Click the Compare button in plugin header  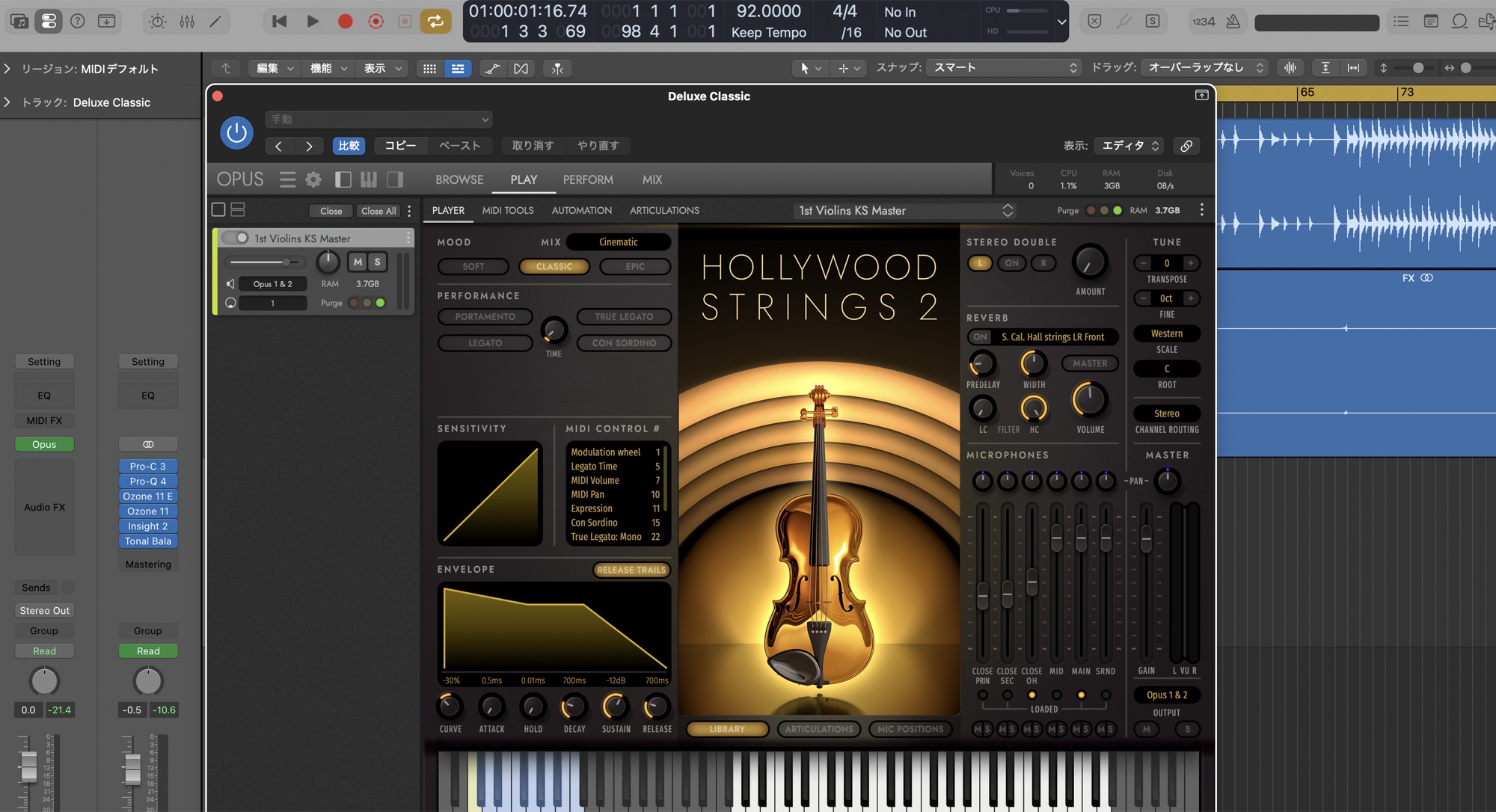(349, 146)
